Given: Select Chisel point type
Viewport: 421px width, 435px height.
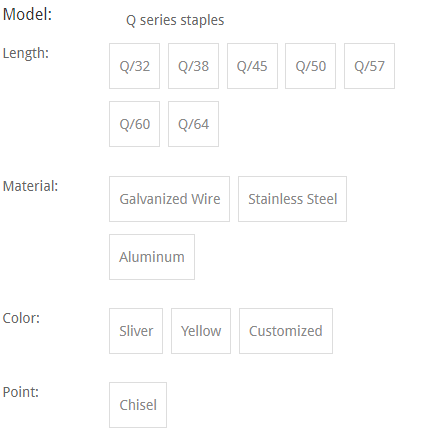Looking at the screenshot, I should [138, 405].
